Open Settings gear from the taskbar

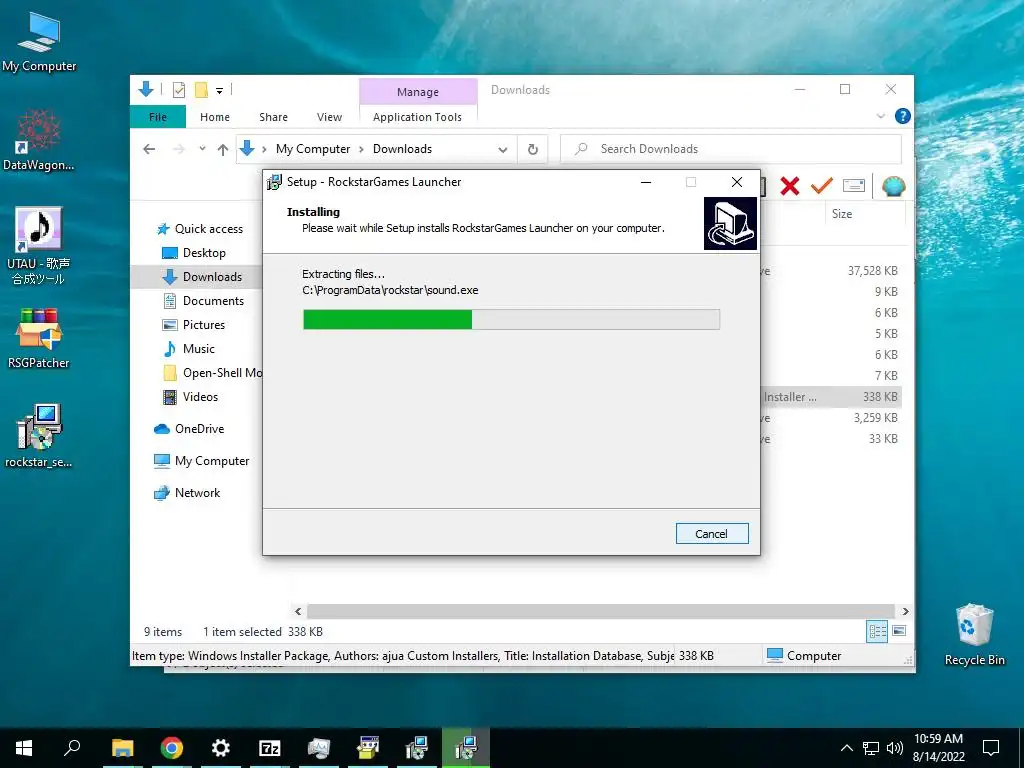pos(221,748)
